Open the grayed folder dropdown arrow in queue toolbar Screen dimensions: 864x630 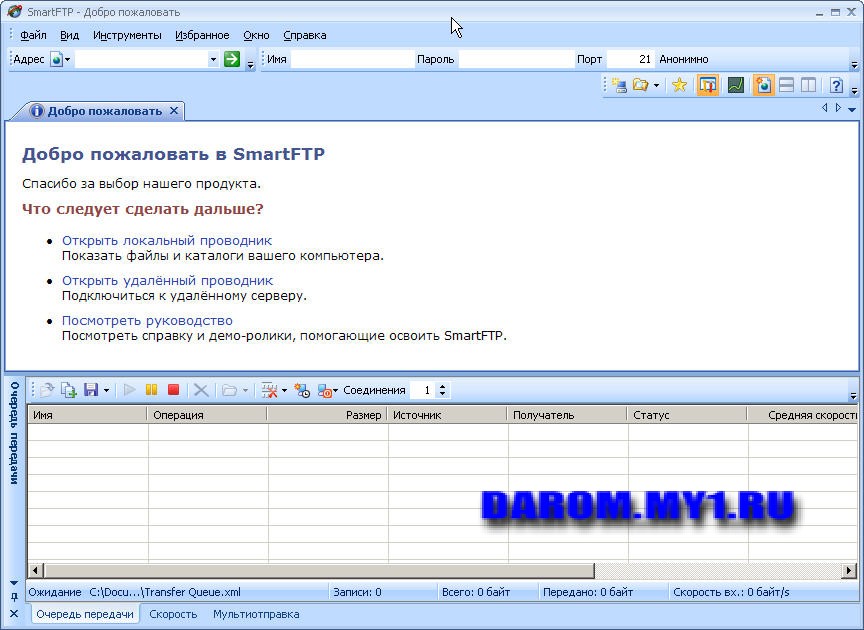point(245,390)
